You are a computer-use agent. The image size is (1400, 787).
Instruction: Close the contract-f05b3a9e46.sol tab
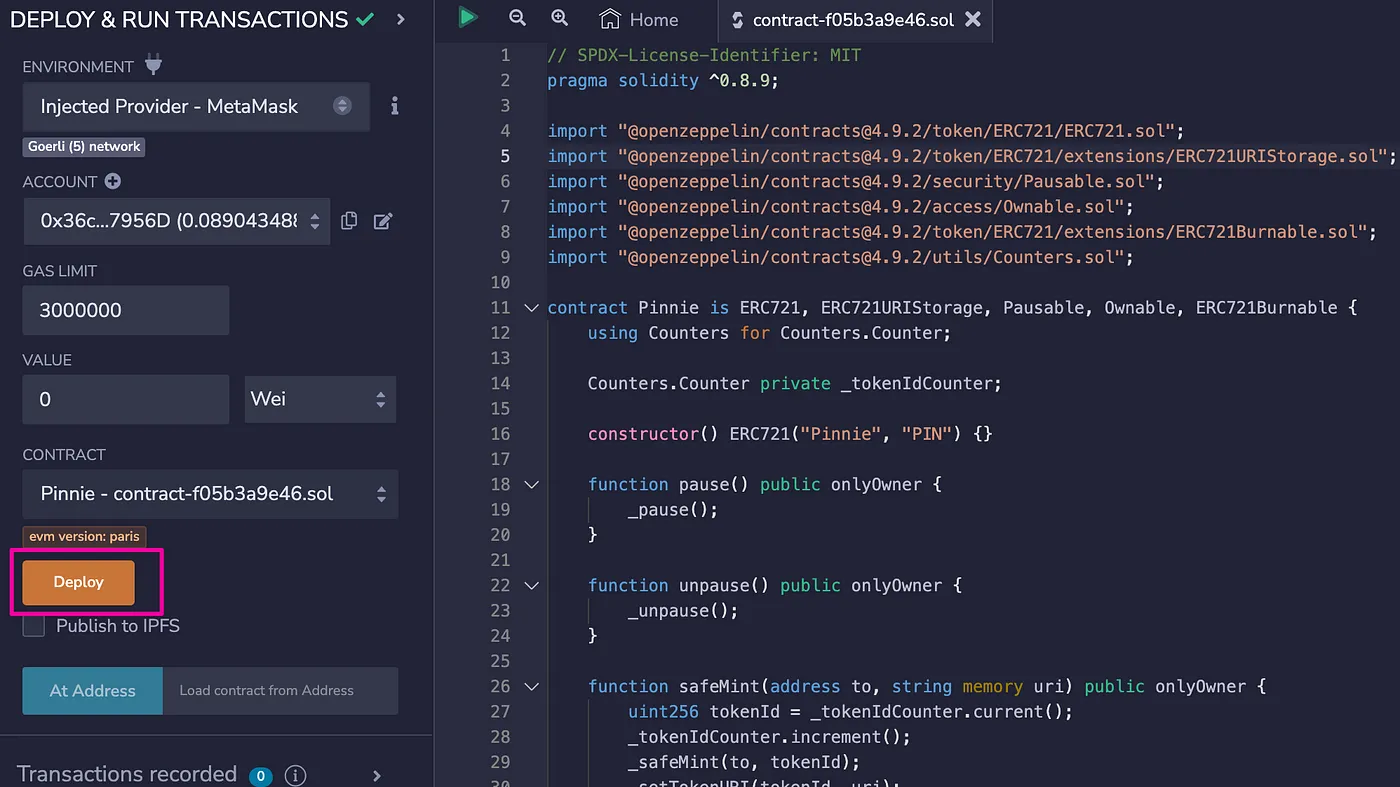[x=973, y=19]
